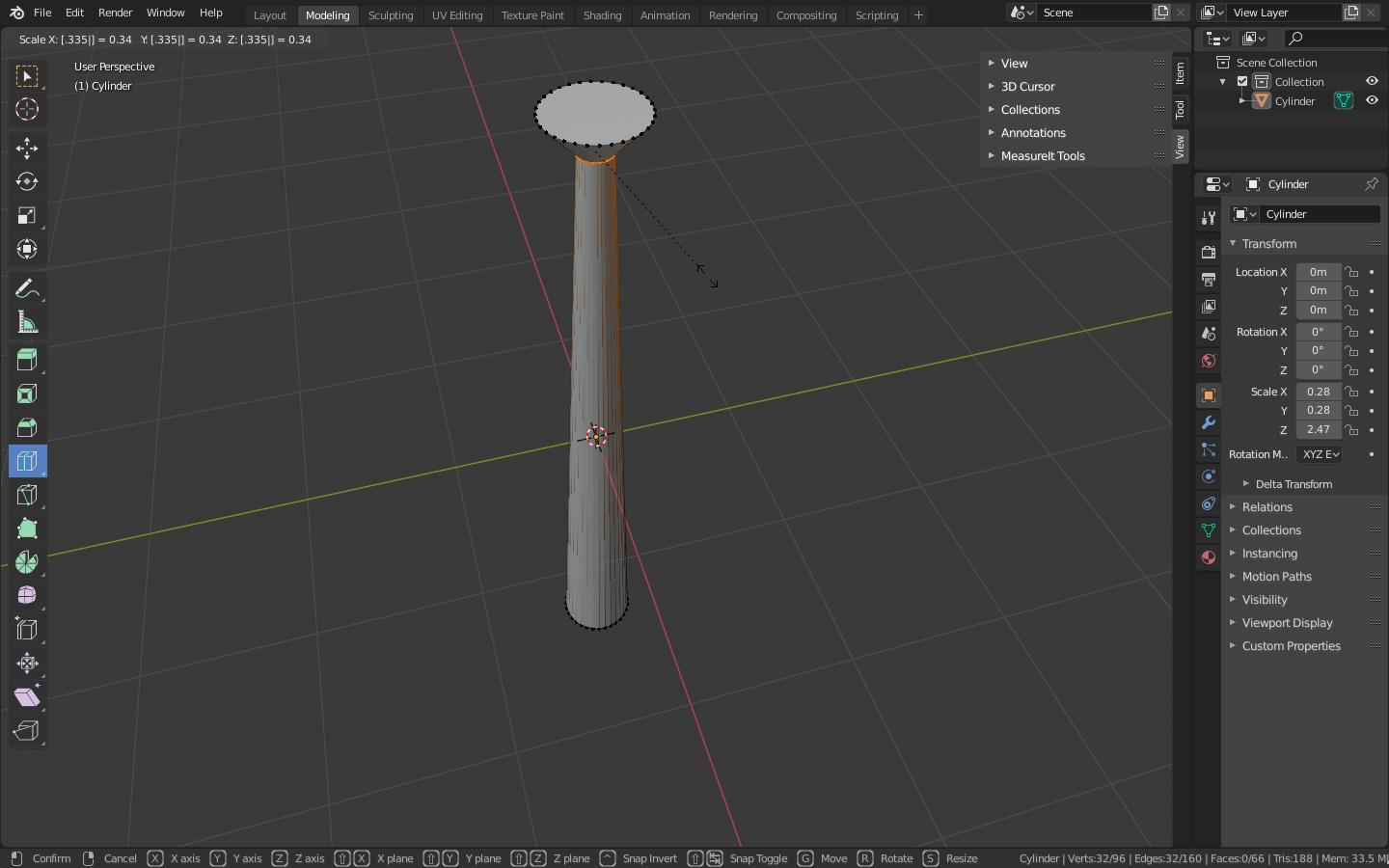Activate the Move tool

27,148
